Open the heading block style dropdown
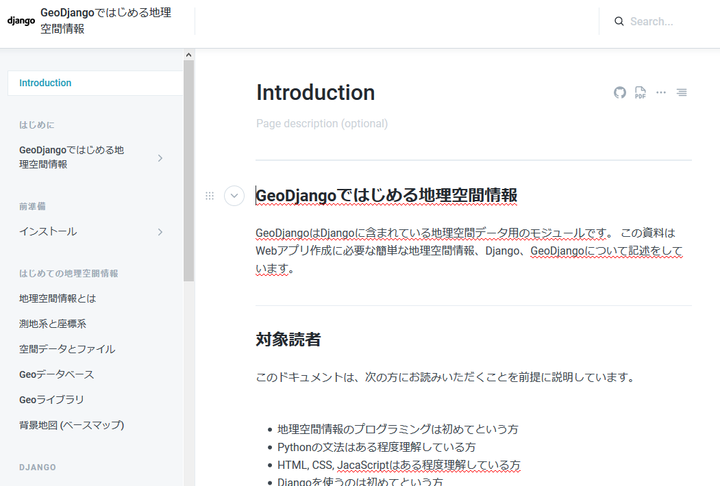Viewport: 720px width, 486px height. click(234, 196)
